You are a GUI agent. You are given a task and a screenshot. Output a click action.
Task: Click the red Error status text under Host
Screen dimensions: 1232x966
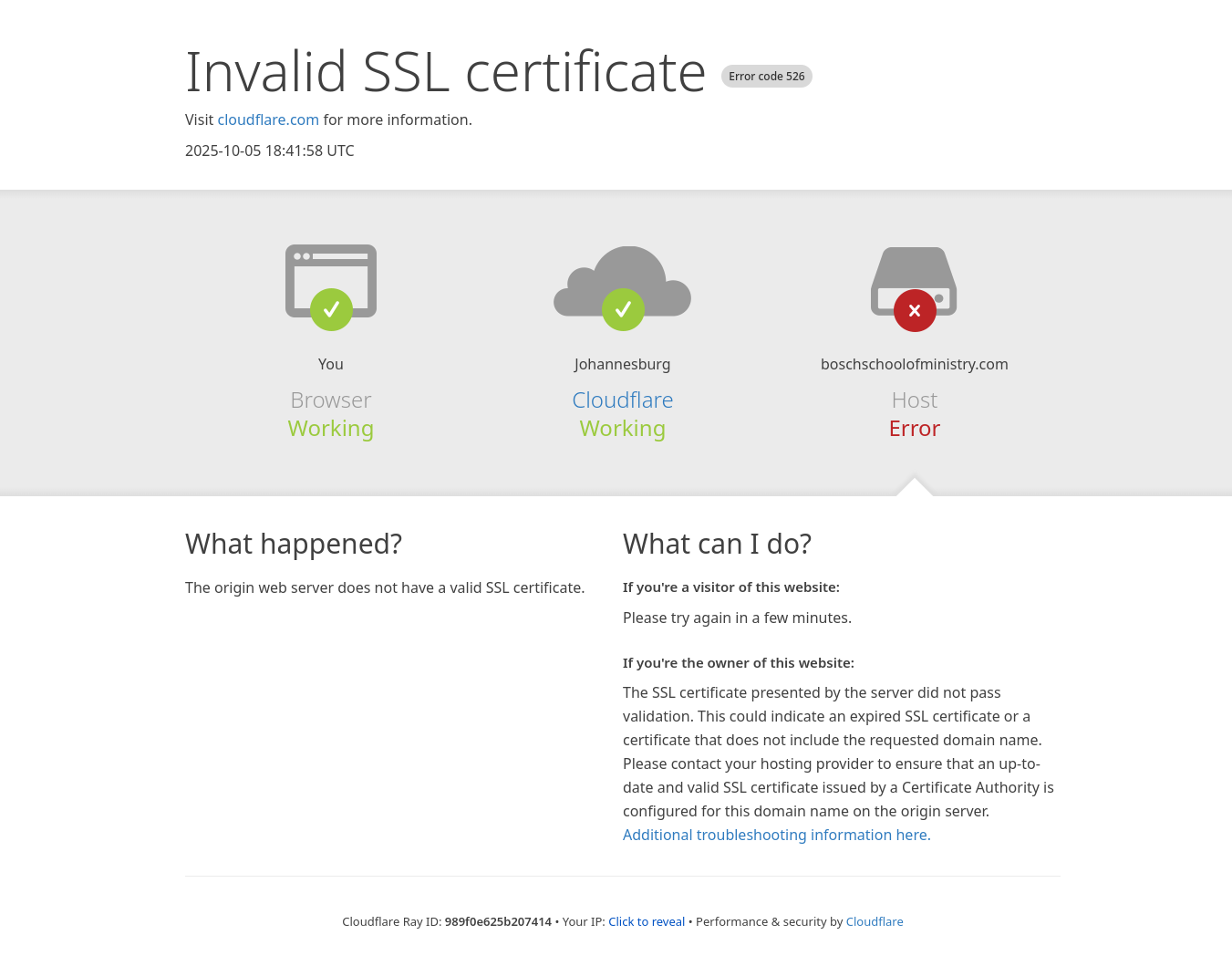pos(914,429)
